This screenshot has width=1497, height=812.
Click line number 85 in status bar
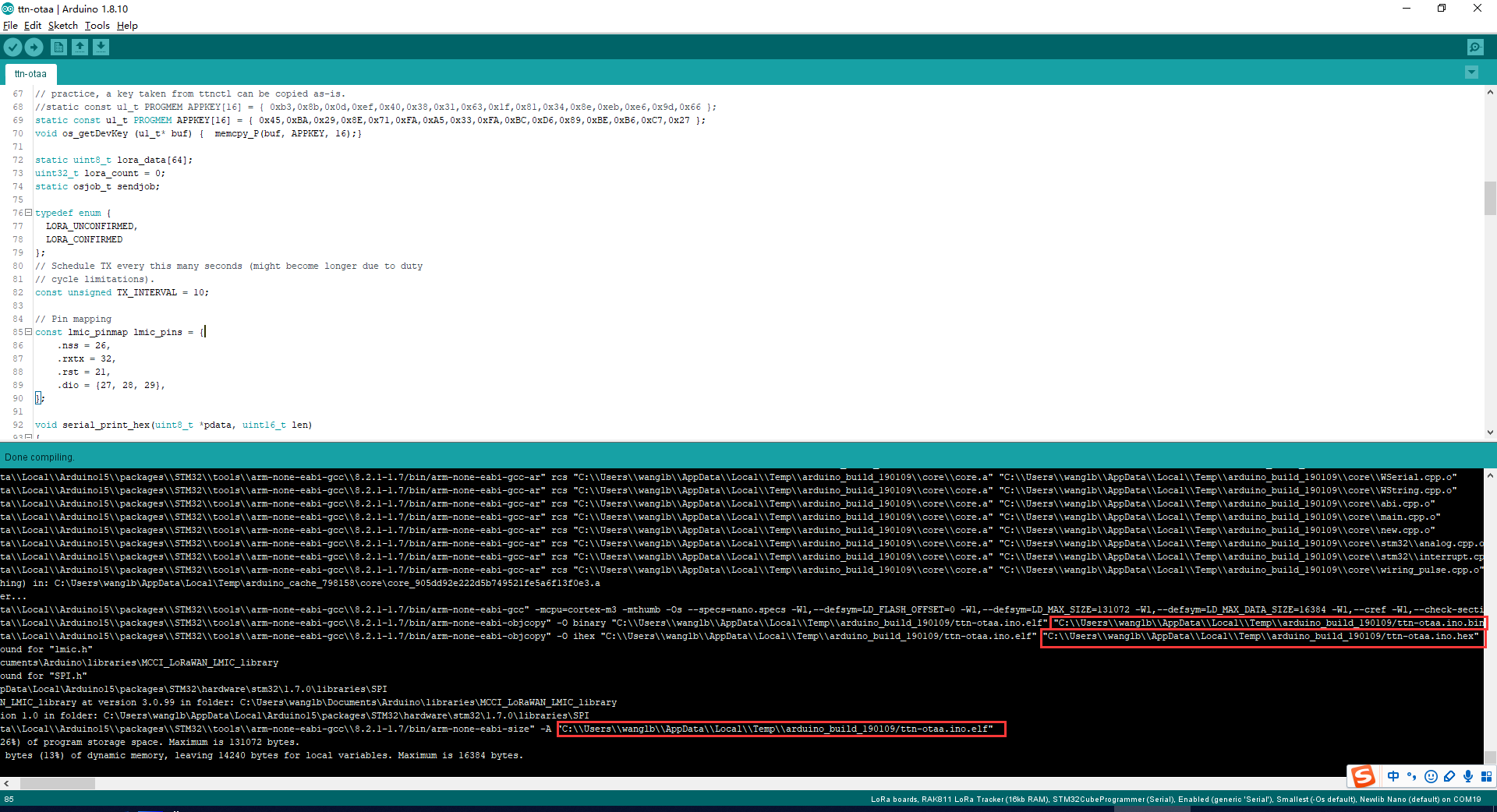click(x=9, y=799)
